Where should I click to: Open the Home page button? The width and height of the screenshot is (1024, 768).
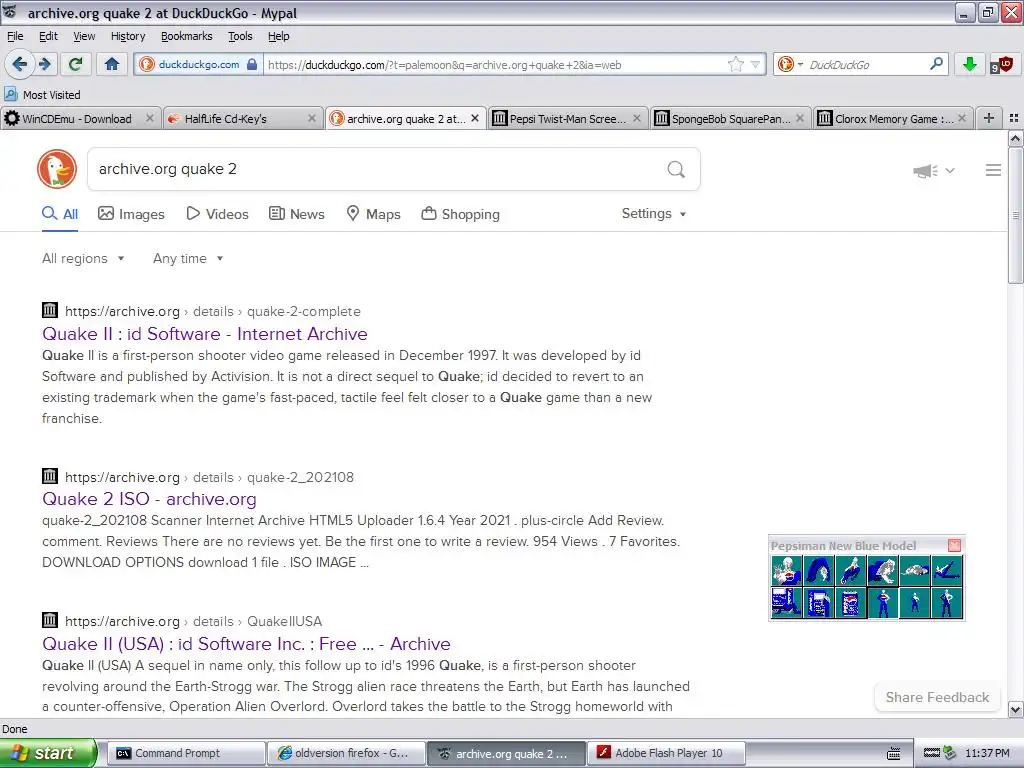click(112, 64)
